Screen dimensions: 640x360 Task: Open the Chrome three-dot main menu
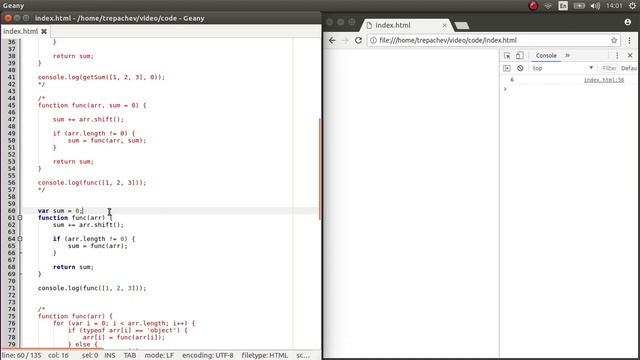point(629,40)
